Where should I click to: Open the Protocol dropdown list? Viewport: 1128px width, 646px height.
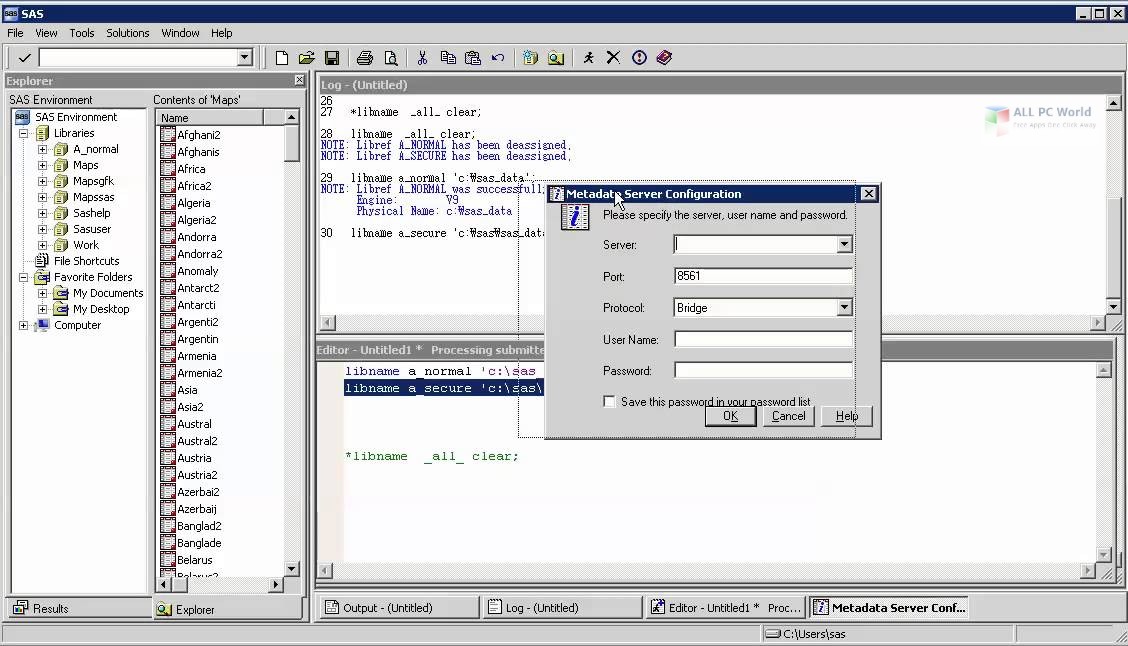coord(845,308)
